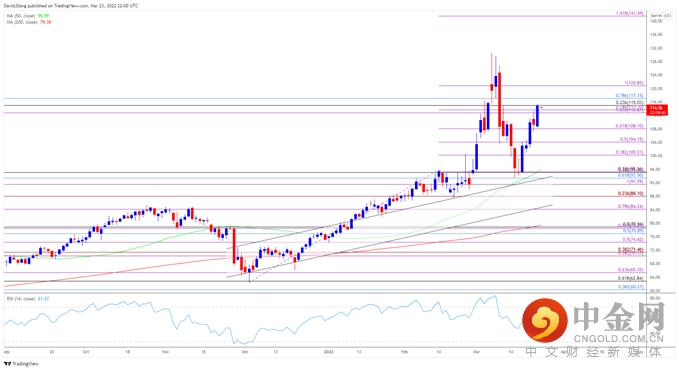Click the 124.00 price axis label

tap(656, 75)
